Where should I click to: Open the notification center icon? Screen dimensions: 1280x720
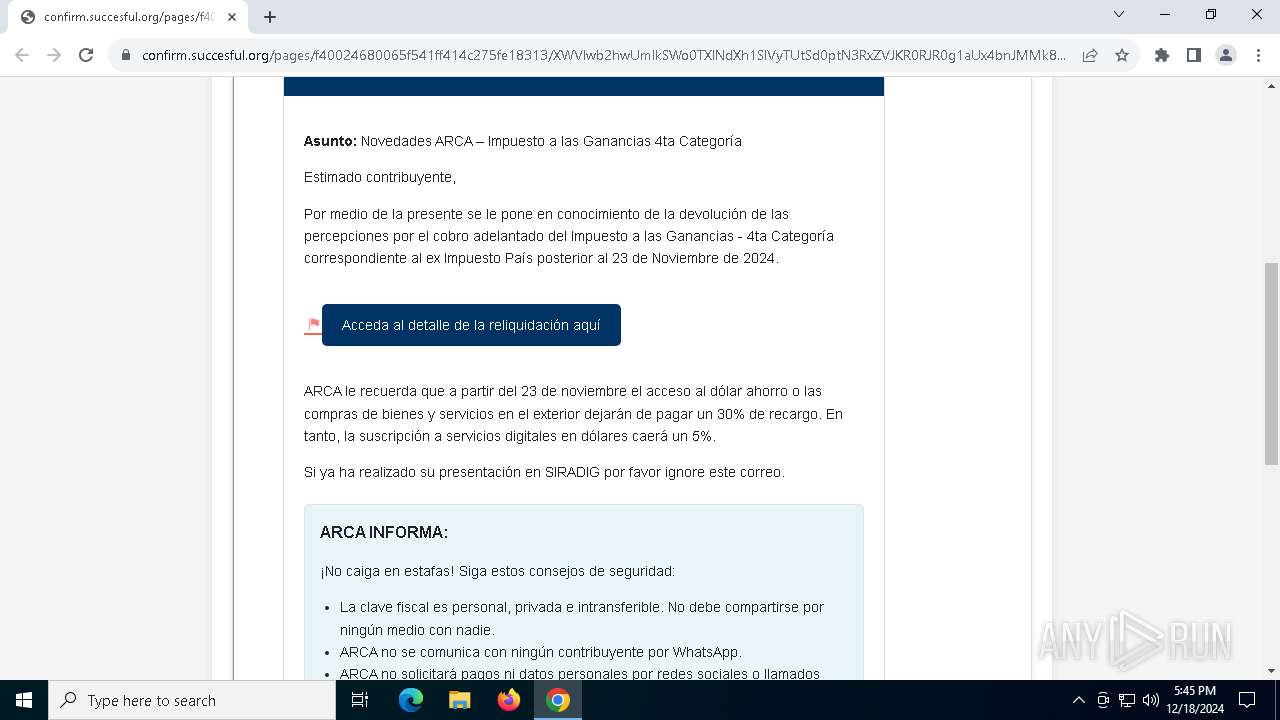click(1248, 700)
